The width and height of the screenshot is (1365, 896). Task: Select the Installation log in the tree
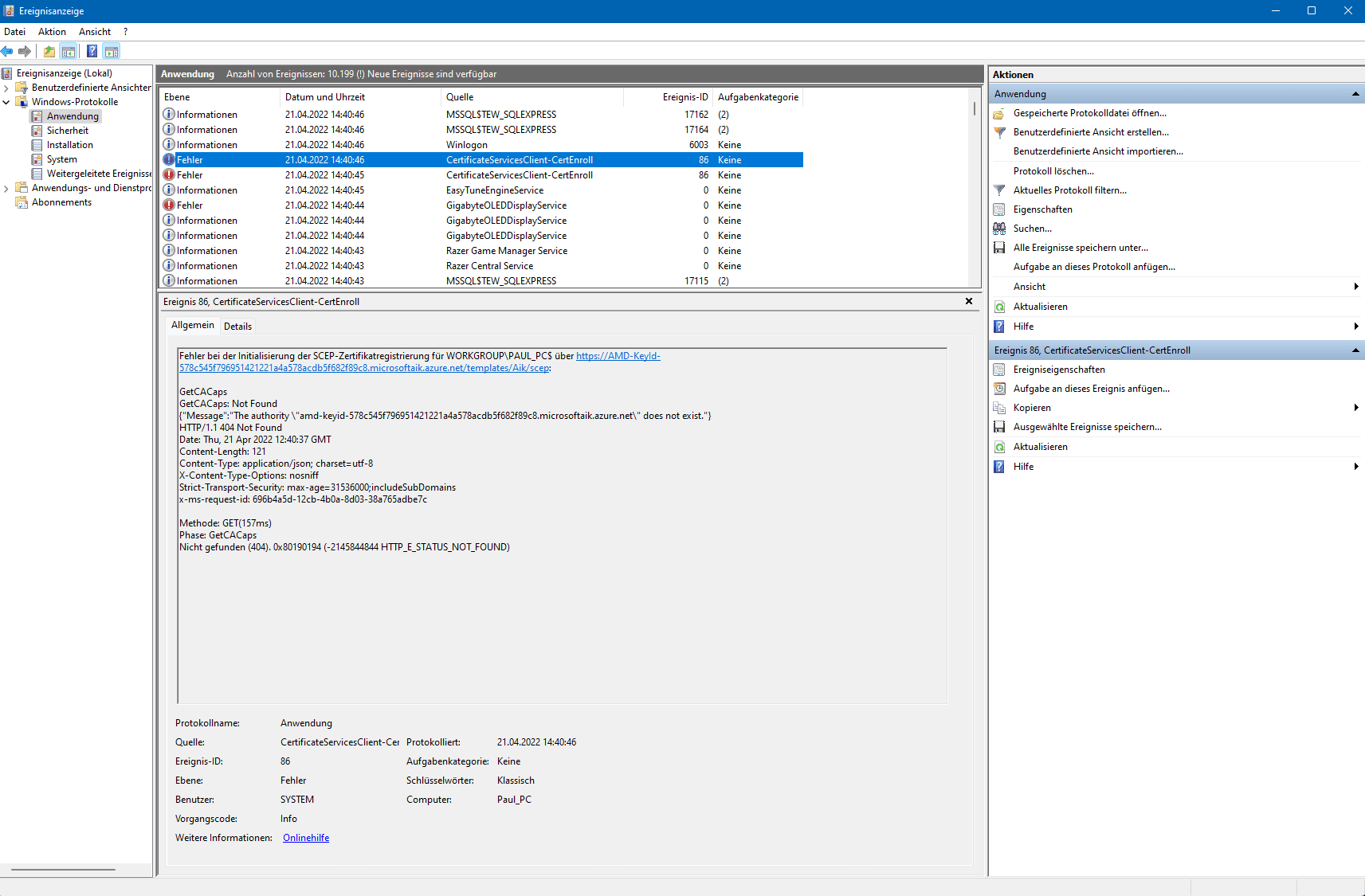click(x=69, y=145)
